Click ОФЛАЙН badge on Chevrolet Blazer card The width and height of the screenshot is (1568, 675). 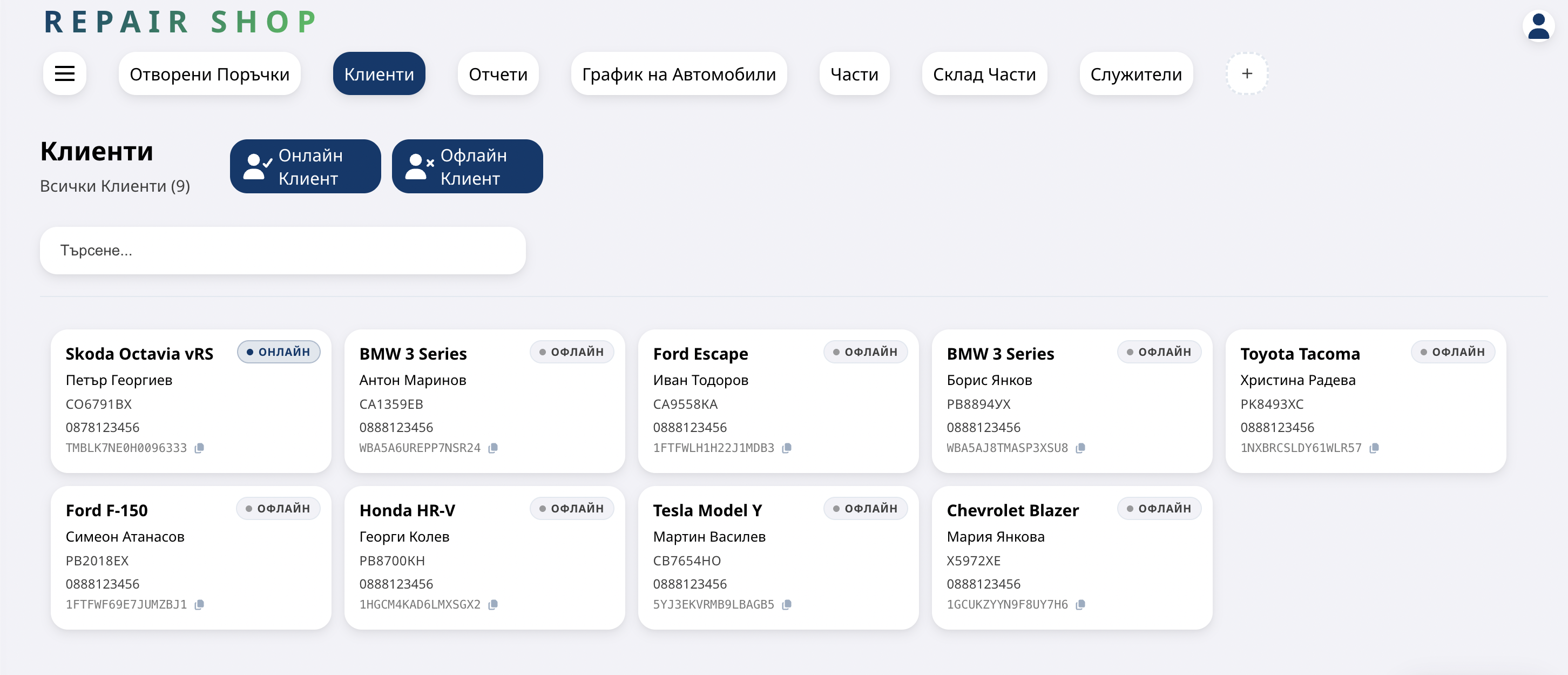click(x=1159, y=508)
